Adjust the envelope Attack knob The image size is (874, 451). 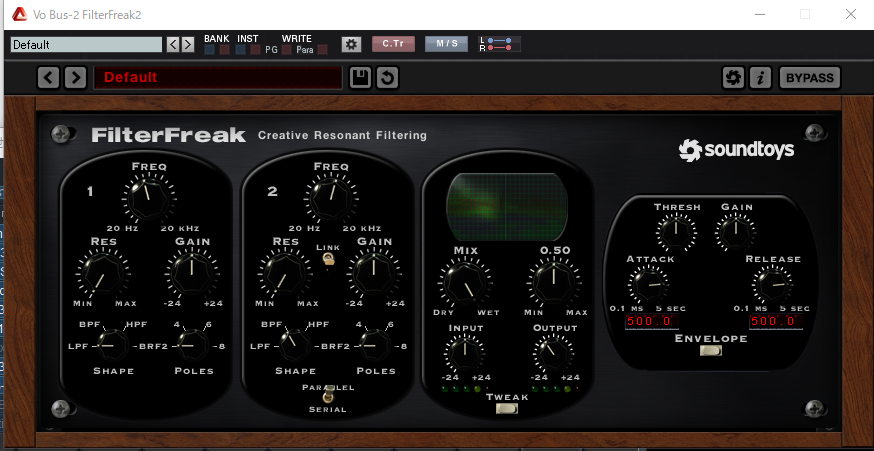[x=649, y=284]
